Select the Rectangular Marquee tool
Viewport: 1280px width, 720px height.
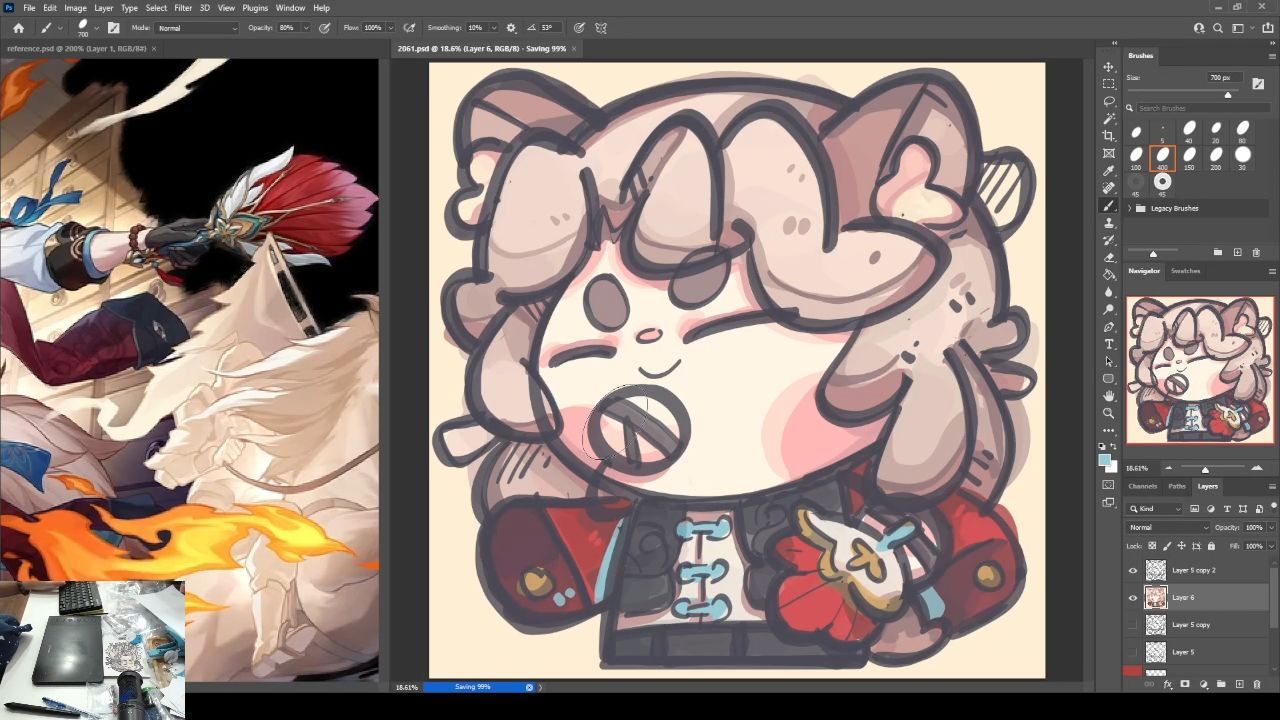pyautogui.click(x=1109, y=84)
